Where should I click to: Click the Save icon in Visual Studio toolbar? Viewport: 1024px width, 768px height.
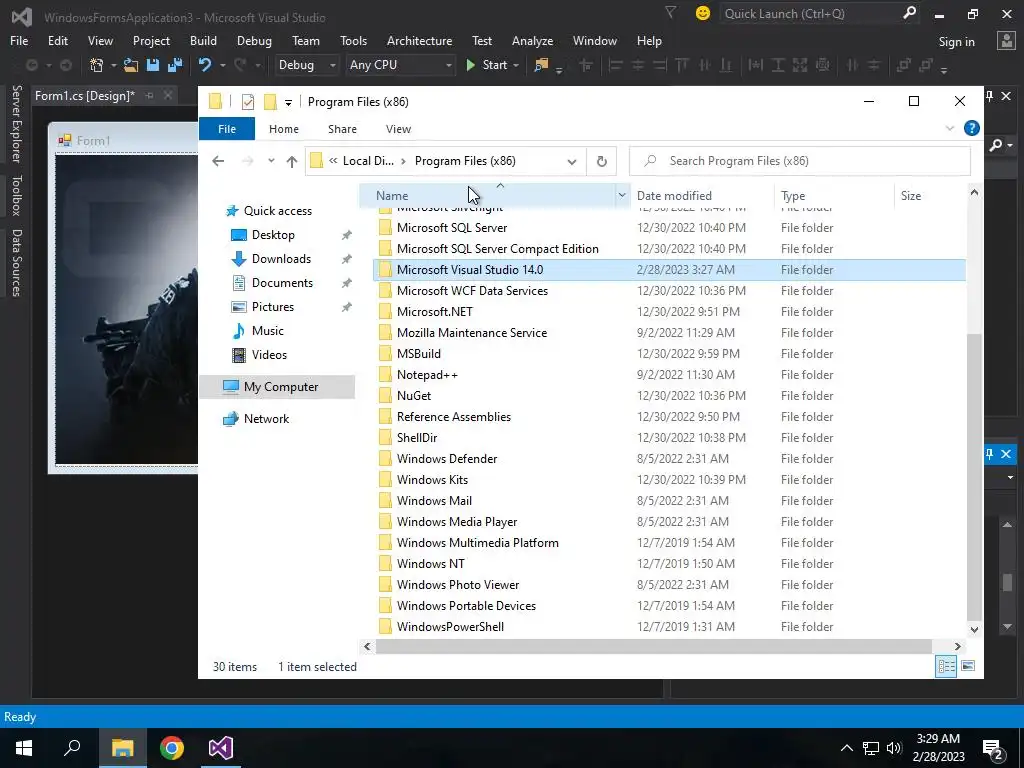pos(153,65)
